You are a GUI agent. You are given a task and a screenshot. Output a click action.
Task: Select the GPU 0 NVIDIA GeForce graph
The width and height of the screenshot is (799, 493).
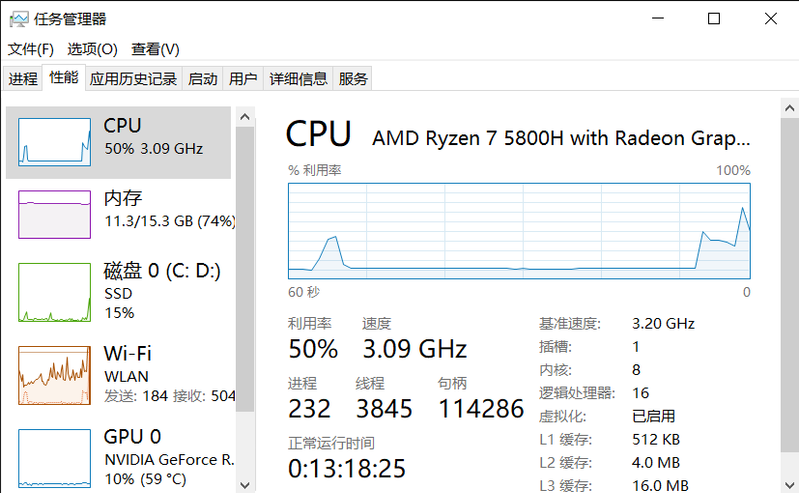click(x=55, y=458)
